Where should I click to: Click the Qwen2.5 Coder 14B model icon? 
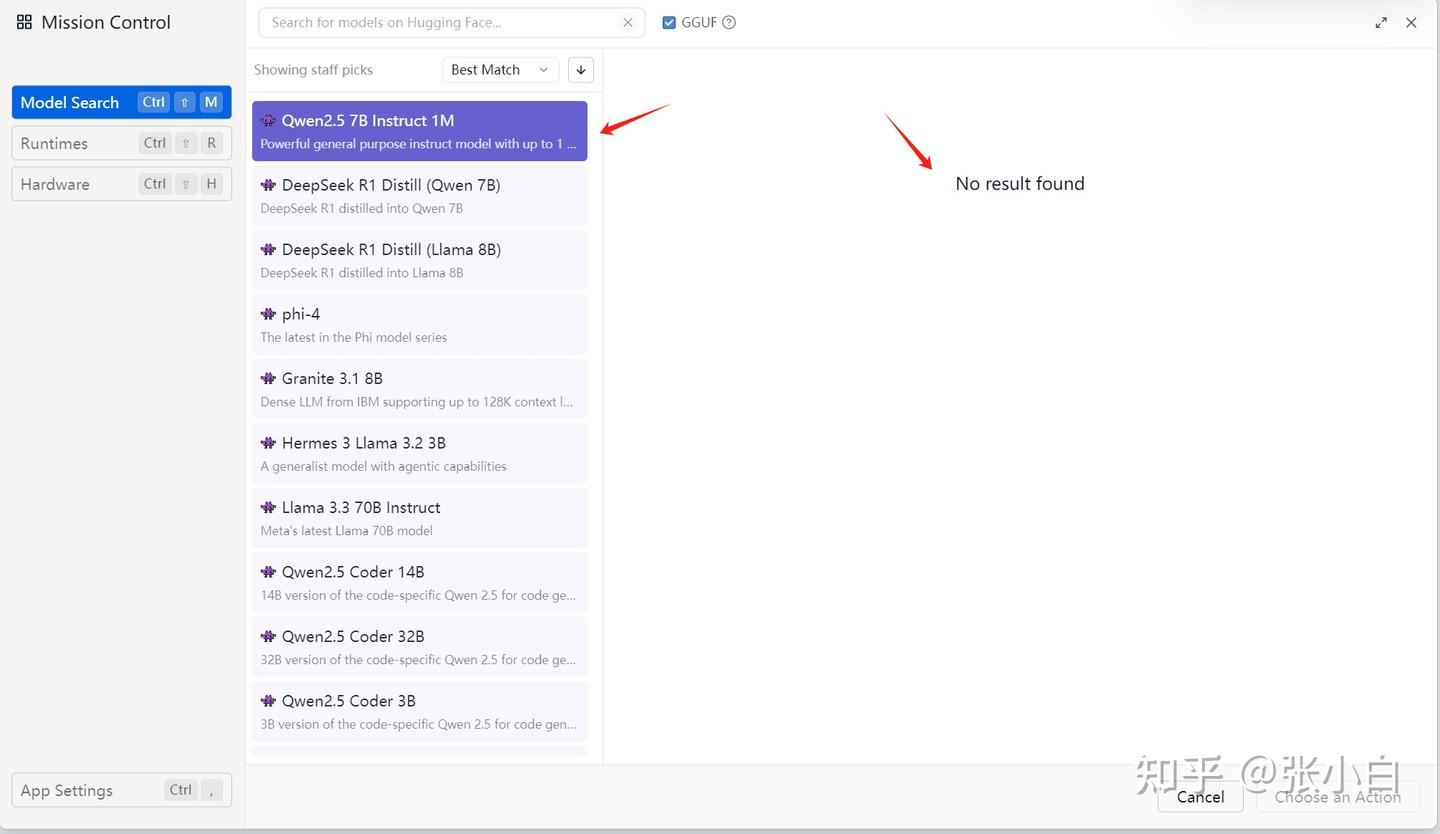point(268,572)
